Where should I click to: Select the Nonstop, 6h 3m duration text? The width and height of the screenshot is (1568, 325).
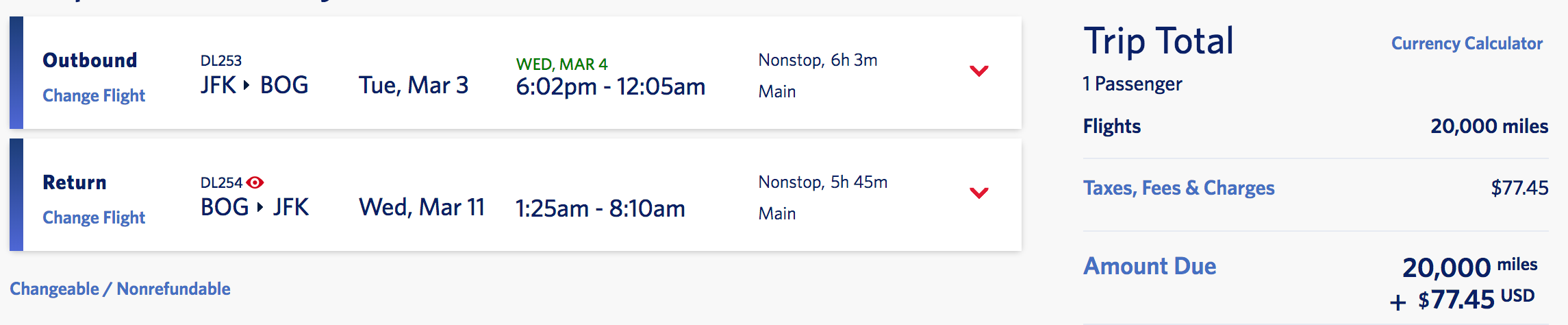[x=818, y=60]
